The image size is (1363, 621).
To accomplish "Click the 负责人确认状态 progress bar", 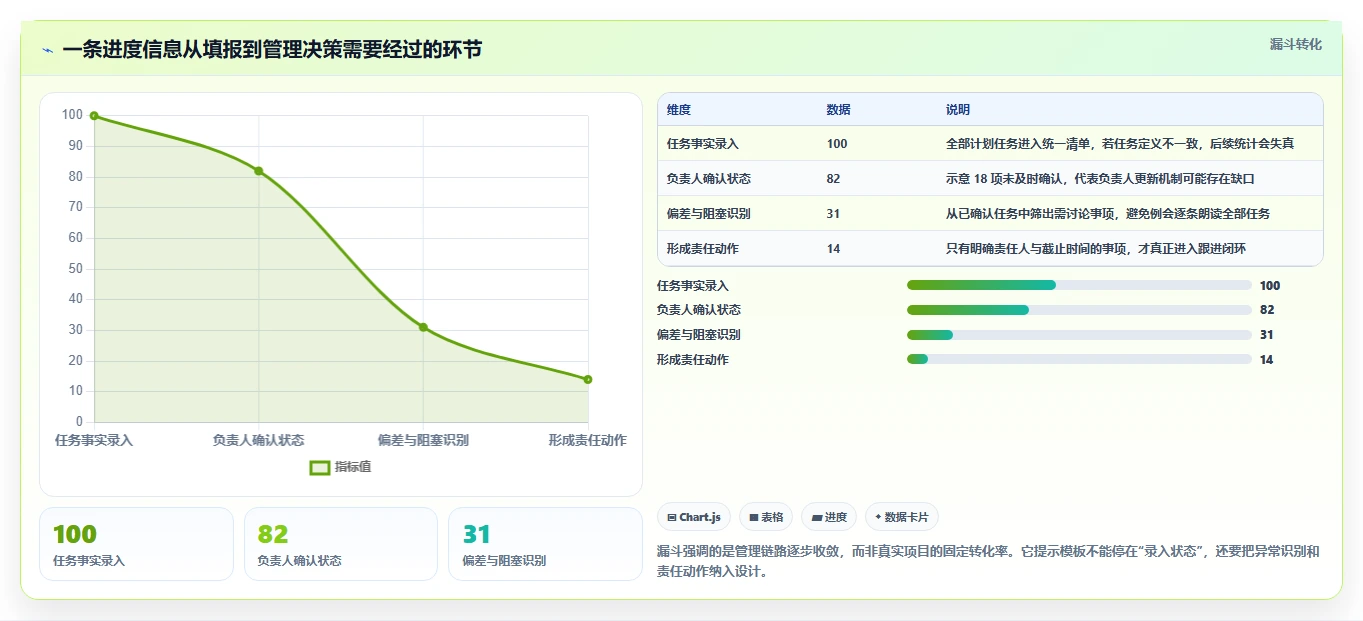I will pyautogui.click(x=1079, y=310).
